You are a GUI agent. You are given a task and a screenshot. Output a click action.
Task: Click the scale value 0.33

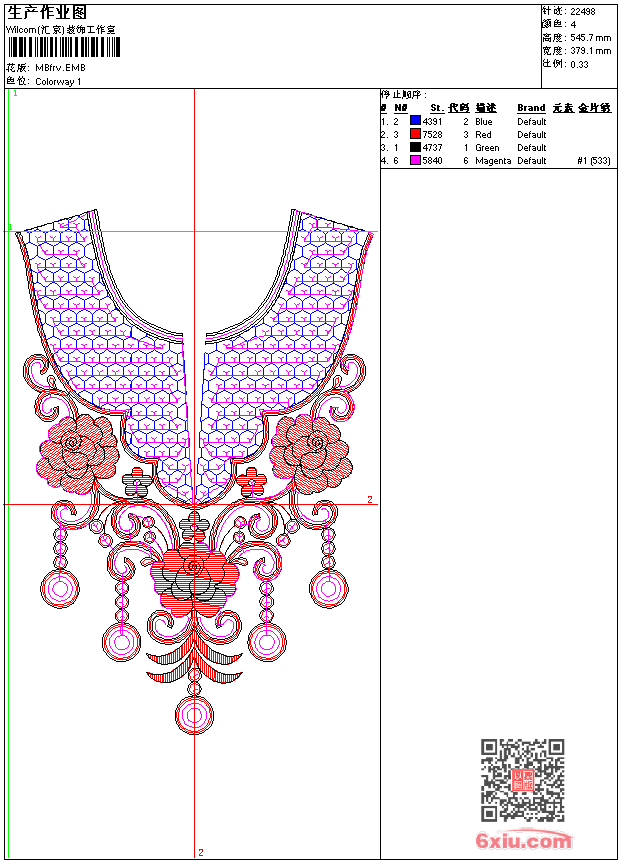579,63
